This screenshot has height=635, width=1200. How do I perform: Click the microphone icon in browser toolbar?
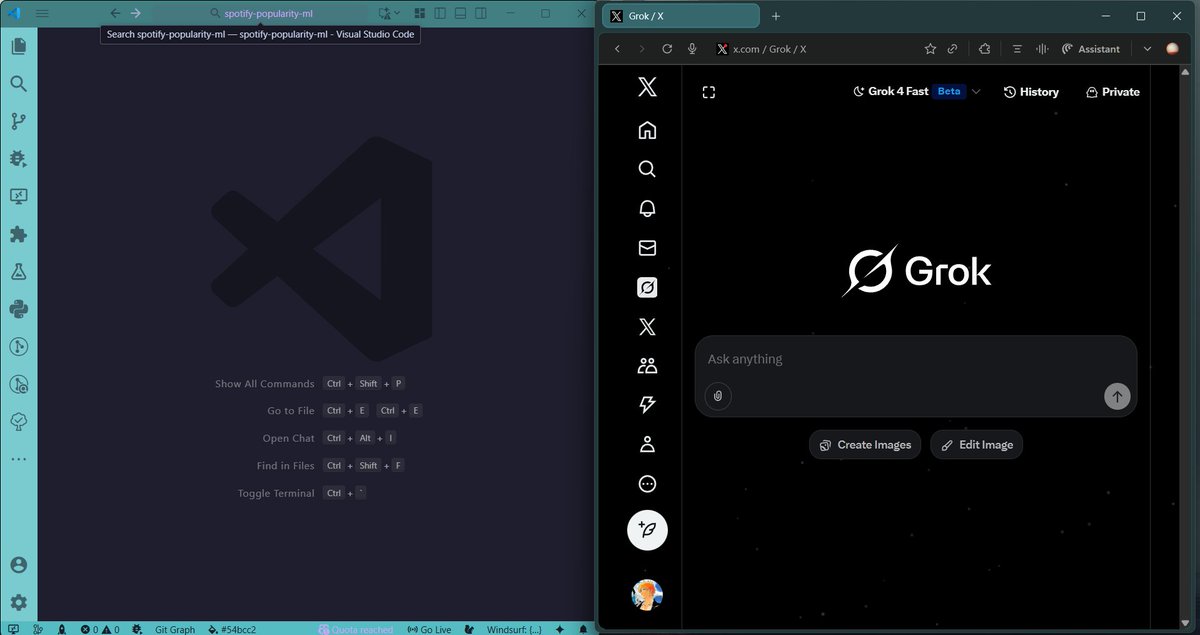[x=692, y=49]
